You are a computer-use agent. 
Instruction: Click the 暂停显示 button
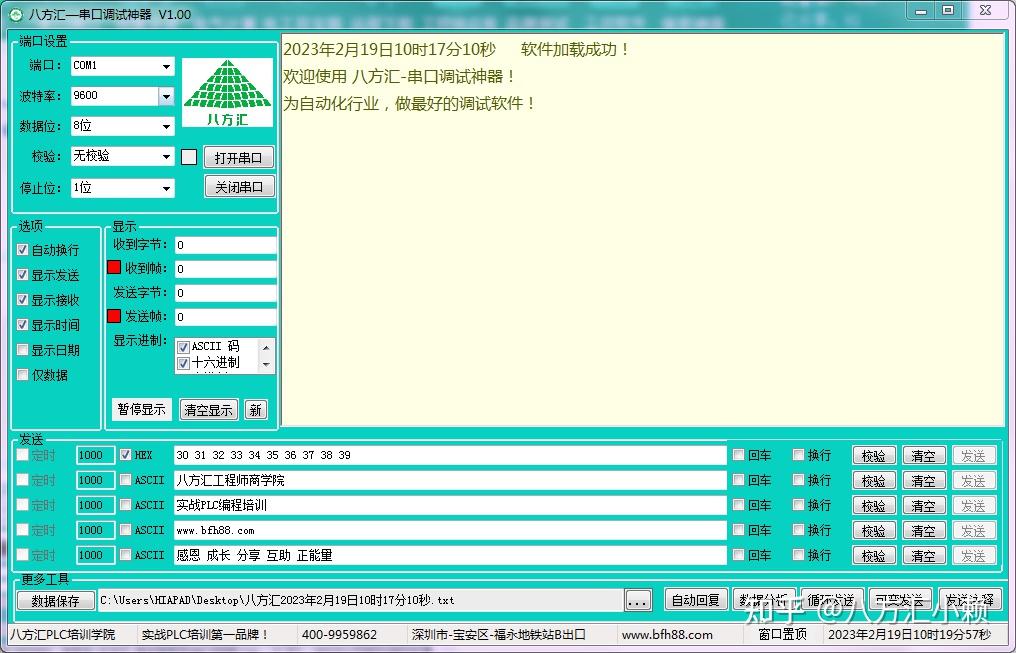tap(141, 409)
